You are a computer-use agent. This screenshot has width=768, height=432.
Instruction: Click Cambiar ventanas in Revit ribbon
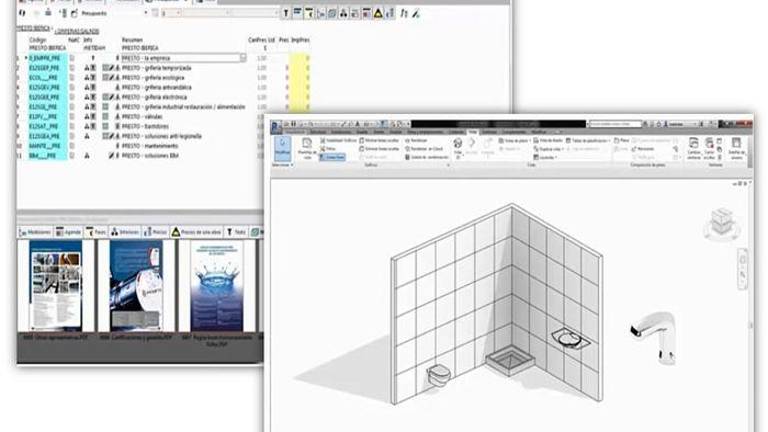[694, 148]
